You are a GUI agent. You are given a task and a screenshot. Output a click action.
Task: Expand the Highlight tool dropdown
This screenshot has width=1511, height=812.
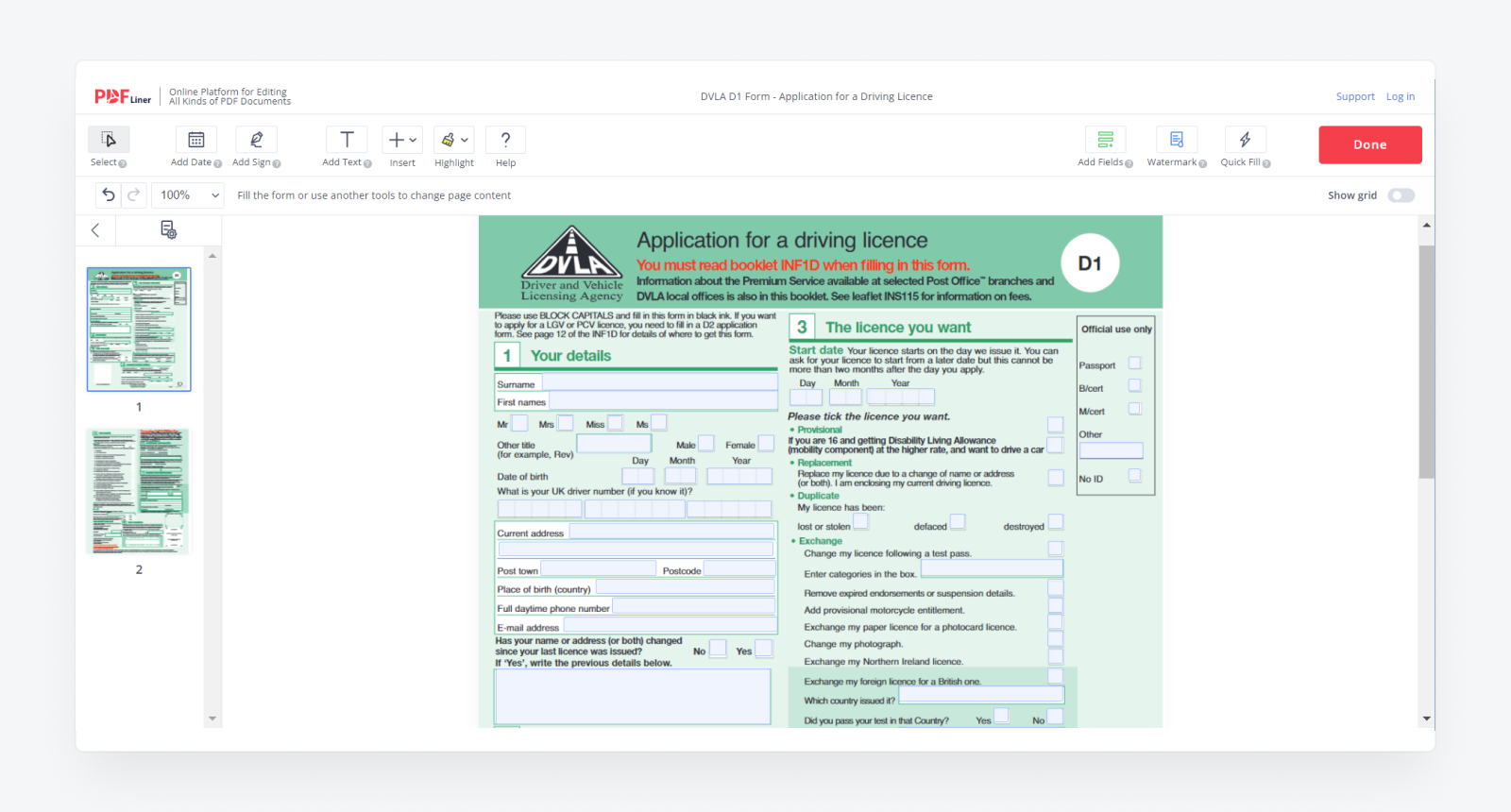pos(454,140)
